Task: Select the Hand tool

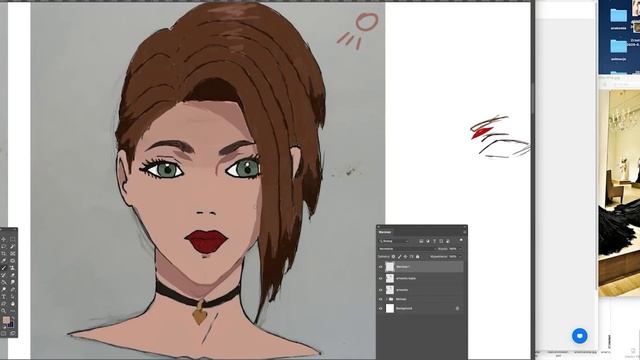Action: coord(13,304)
